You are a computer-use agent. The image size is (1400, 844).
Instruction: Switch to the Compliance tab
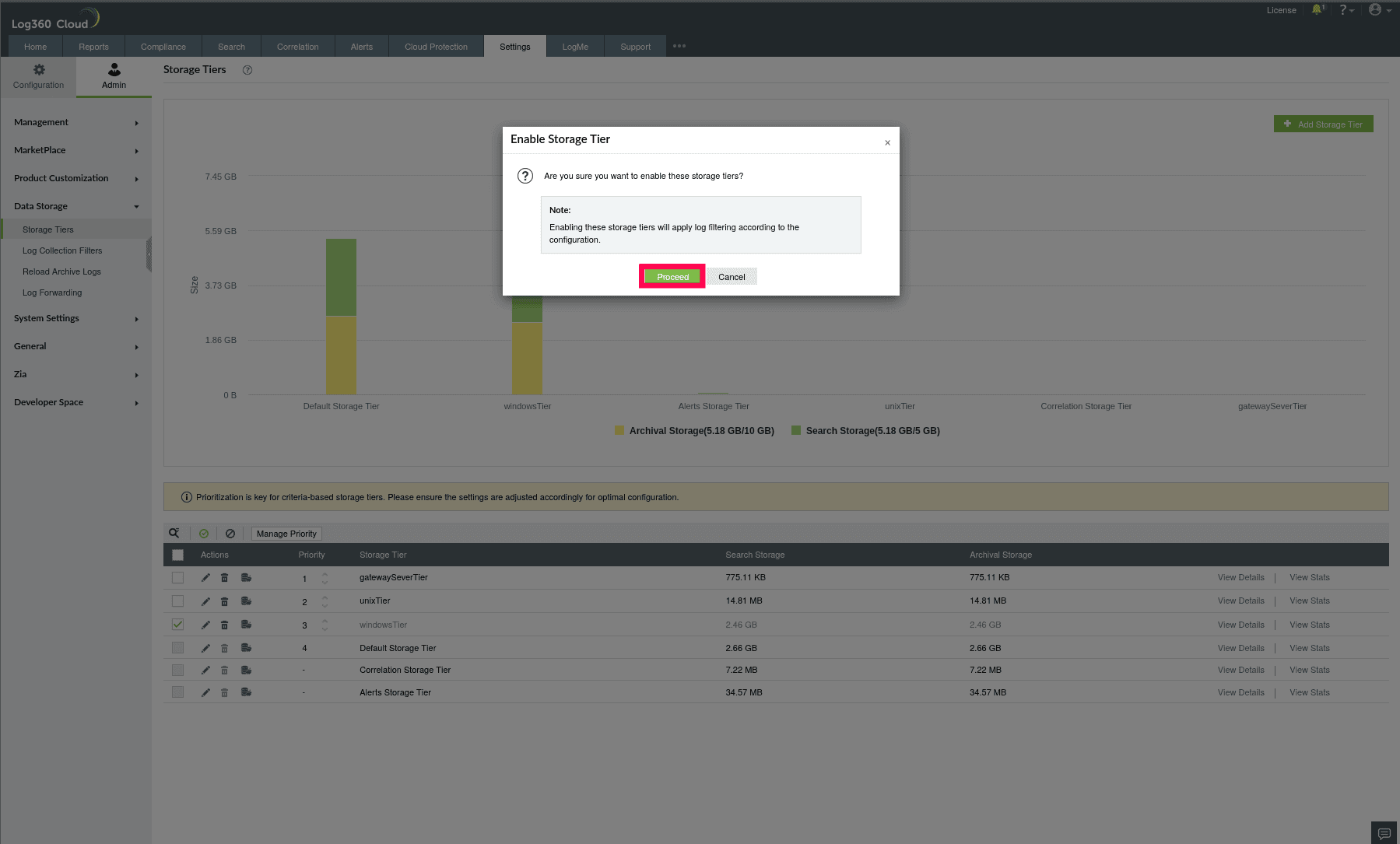click(x=163, y=46)
